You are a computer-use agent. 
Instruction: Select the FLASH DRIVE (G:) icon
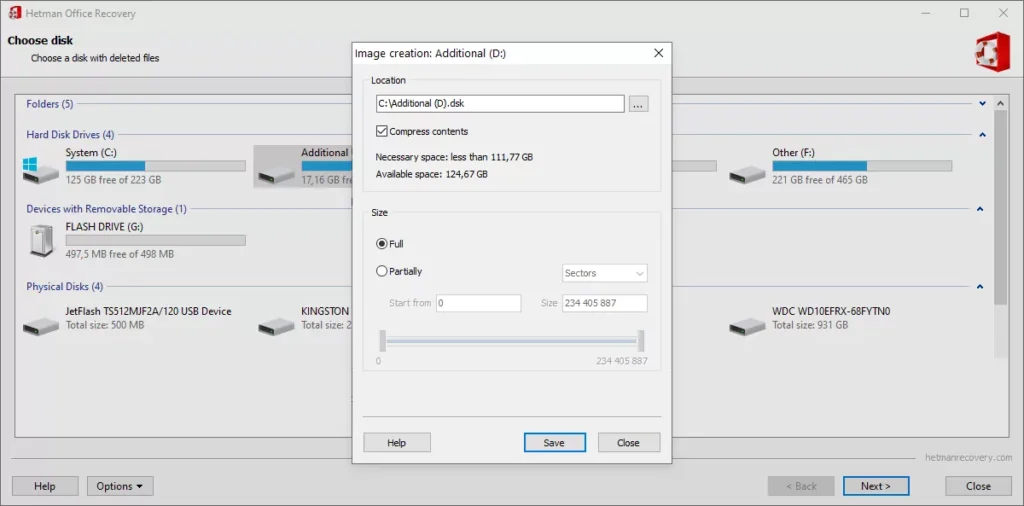(41, 240)
